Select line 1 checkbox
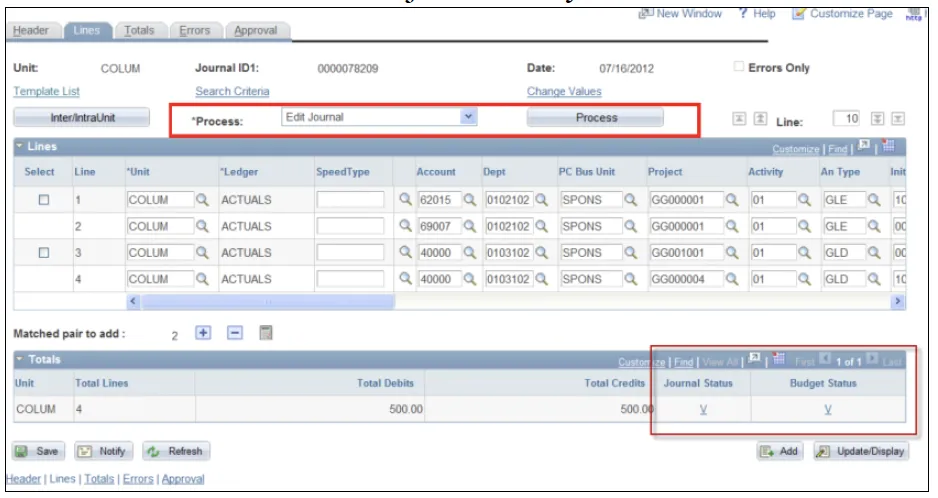This screenshot has width=938, height=498. point(44,200)
